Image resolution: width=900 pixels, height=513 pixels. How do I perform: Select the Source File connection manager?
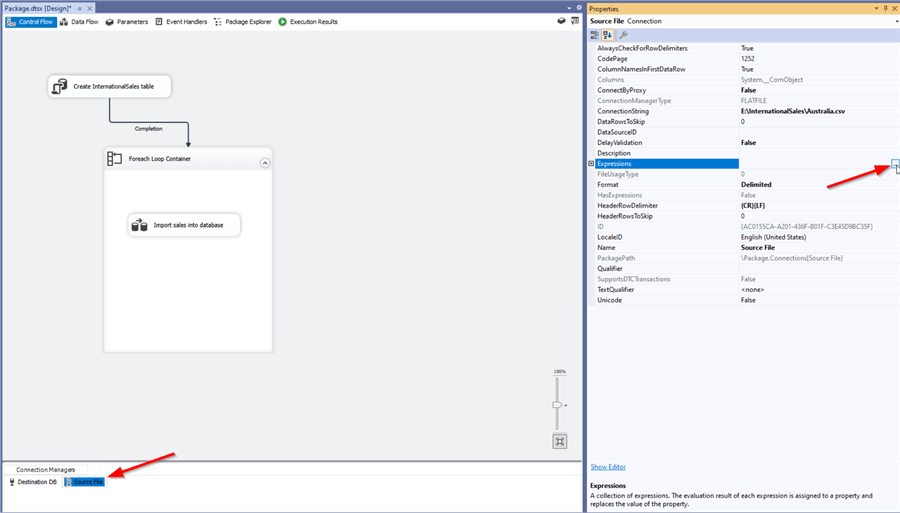[85, 482]
